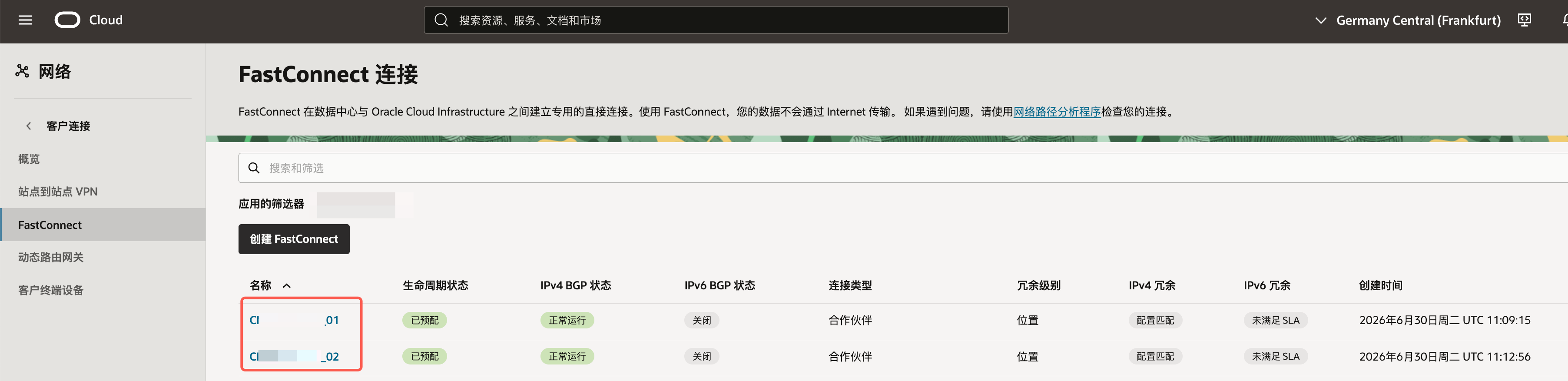
Task: Sort by 名称 using the arrow
Action: click(x=287, y=285)
